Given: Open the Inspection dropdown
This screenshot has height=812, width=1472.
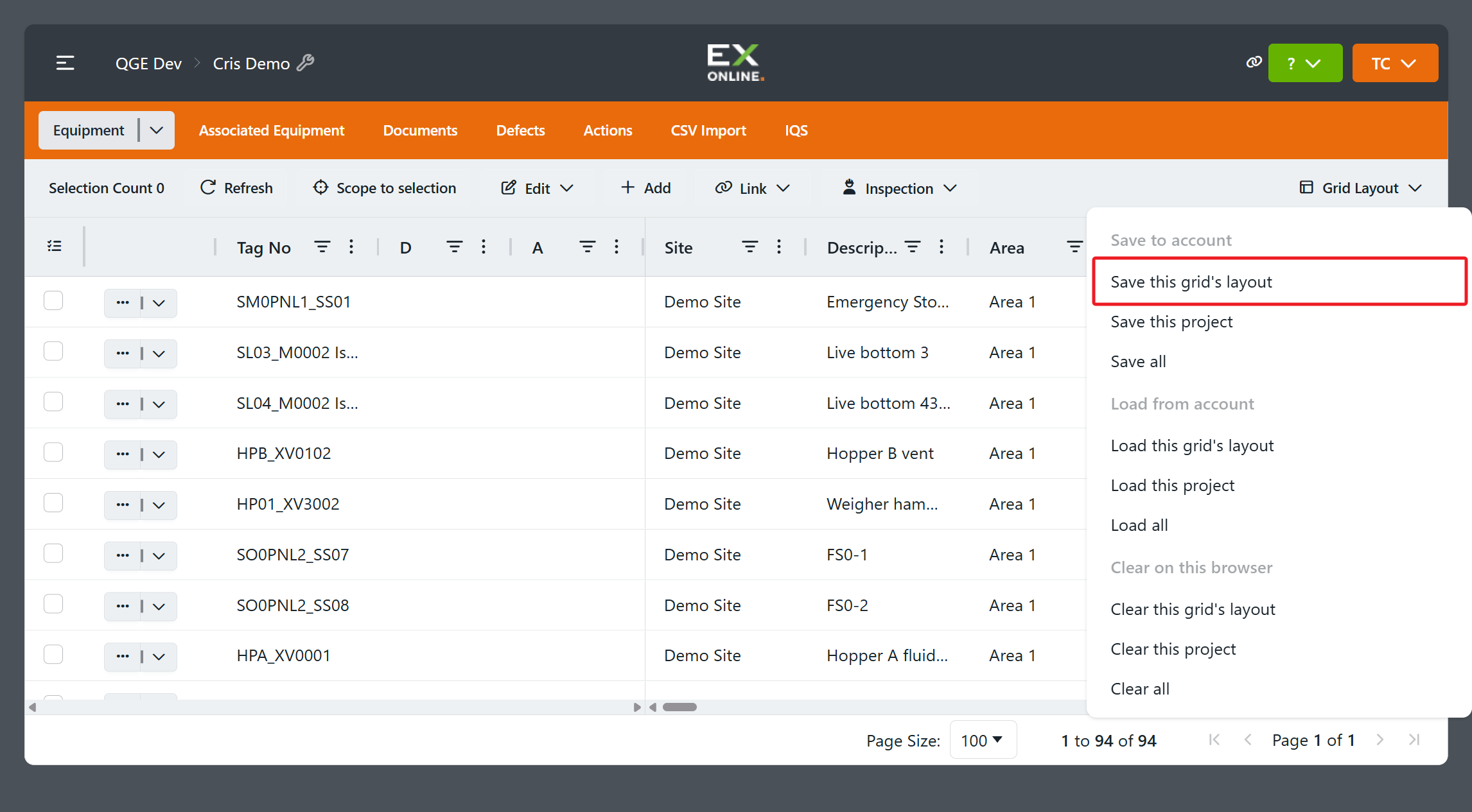Looking at the screenshot, I should (x=899, y=188).
